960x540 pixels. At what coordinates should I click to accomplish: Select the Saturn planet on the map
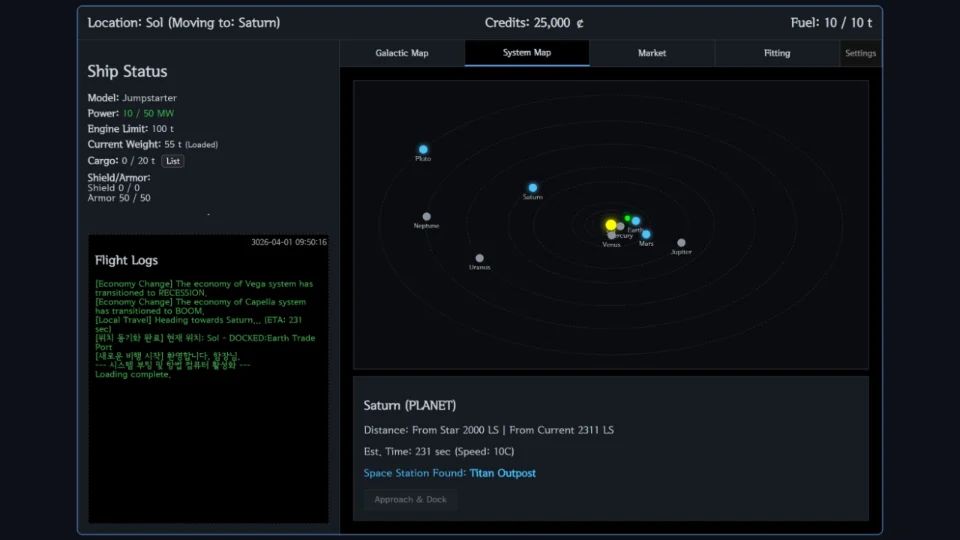[533, 188]
